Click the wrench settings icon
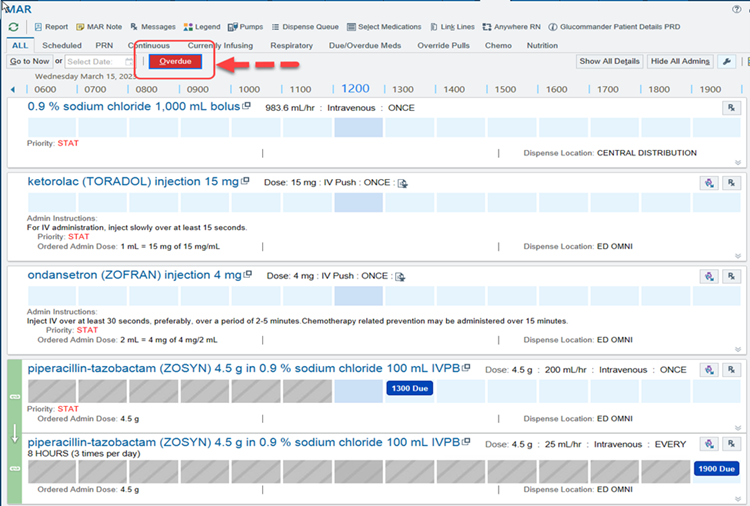Screen dimensions: 750x506 [727, 61]
